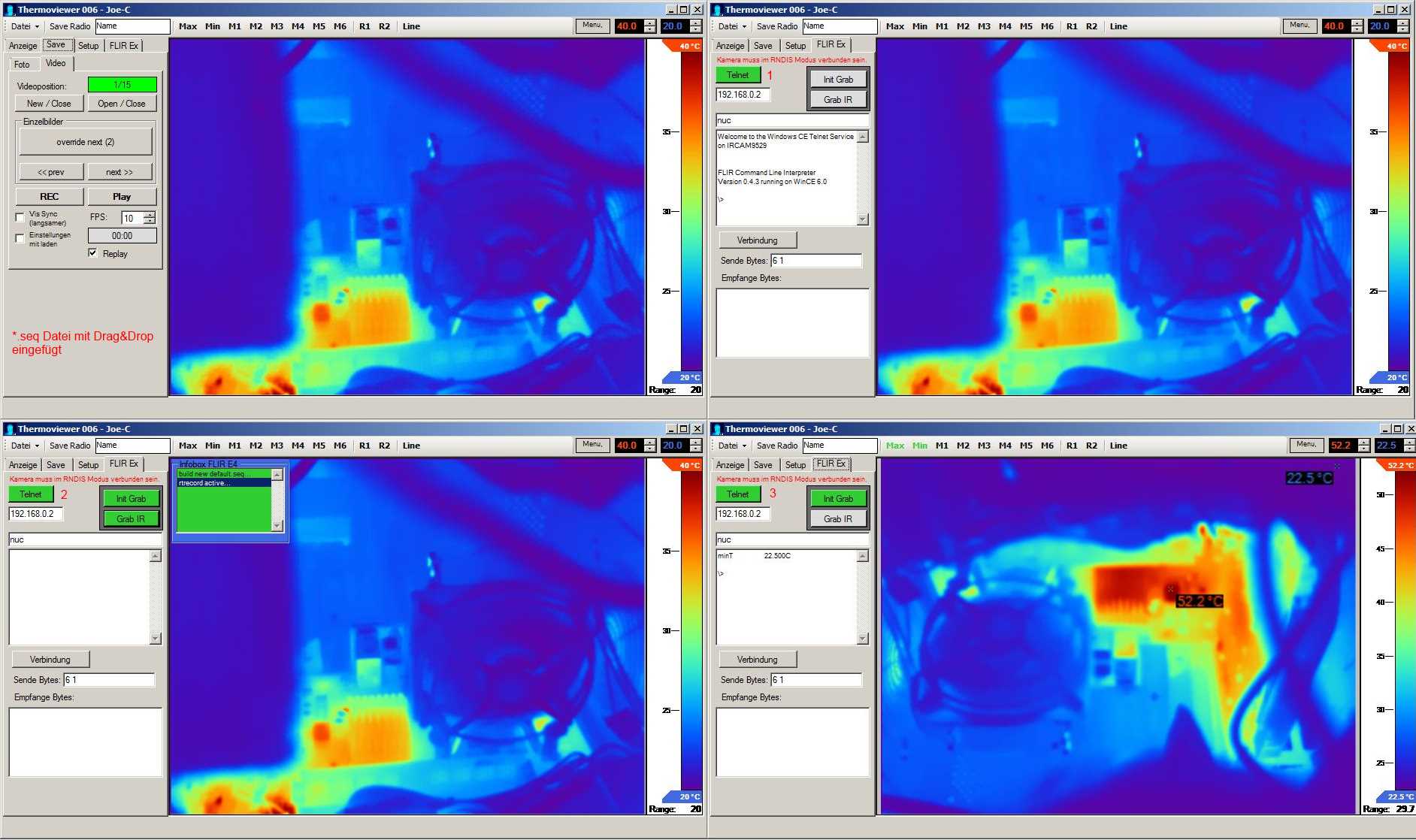This screenshot has height=840, width=1416.
Task: Click the override next (2) button
Action: coord(85,142)
